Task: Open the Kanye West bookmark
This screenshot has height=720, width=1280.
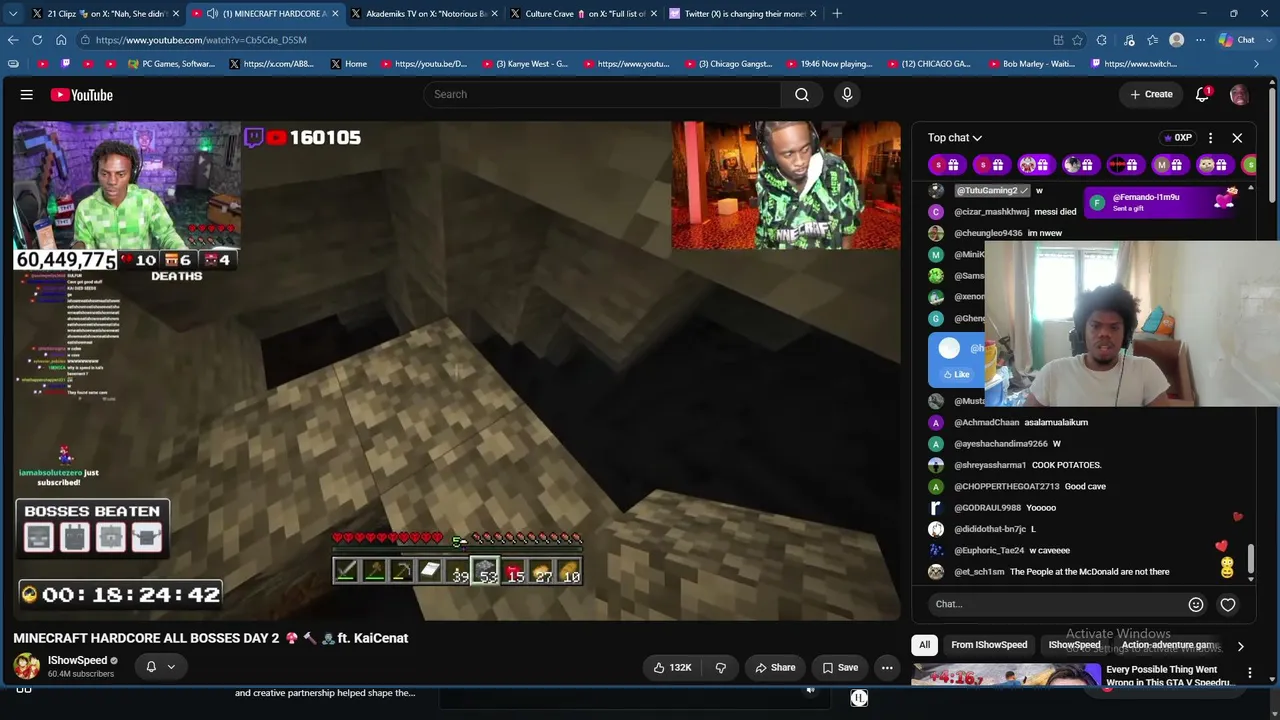Action: point(525,64)
